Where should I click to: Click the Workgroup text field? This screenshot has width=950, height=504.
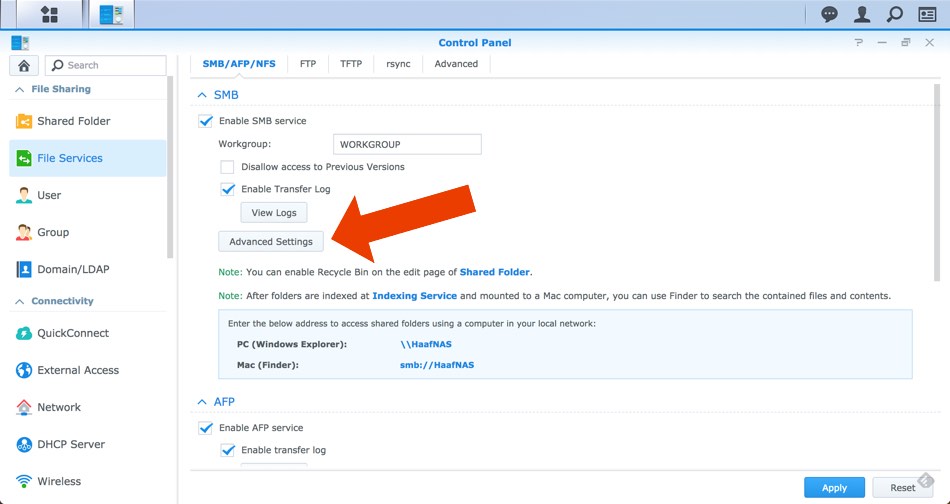[x=407, y=144]
